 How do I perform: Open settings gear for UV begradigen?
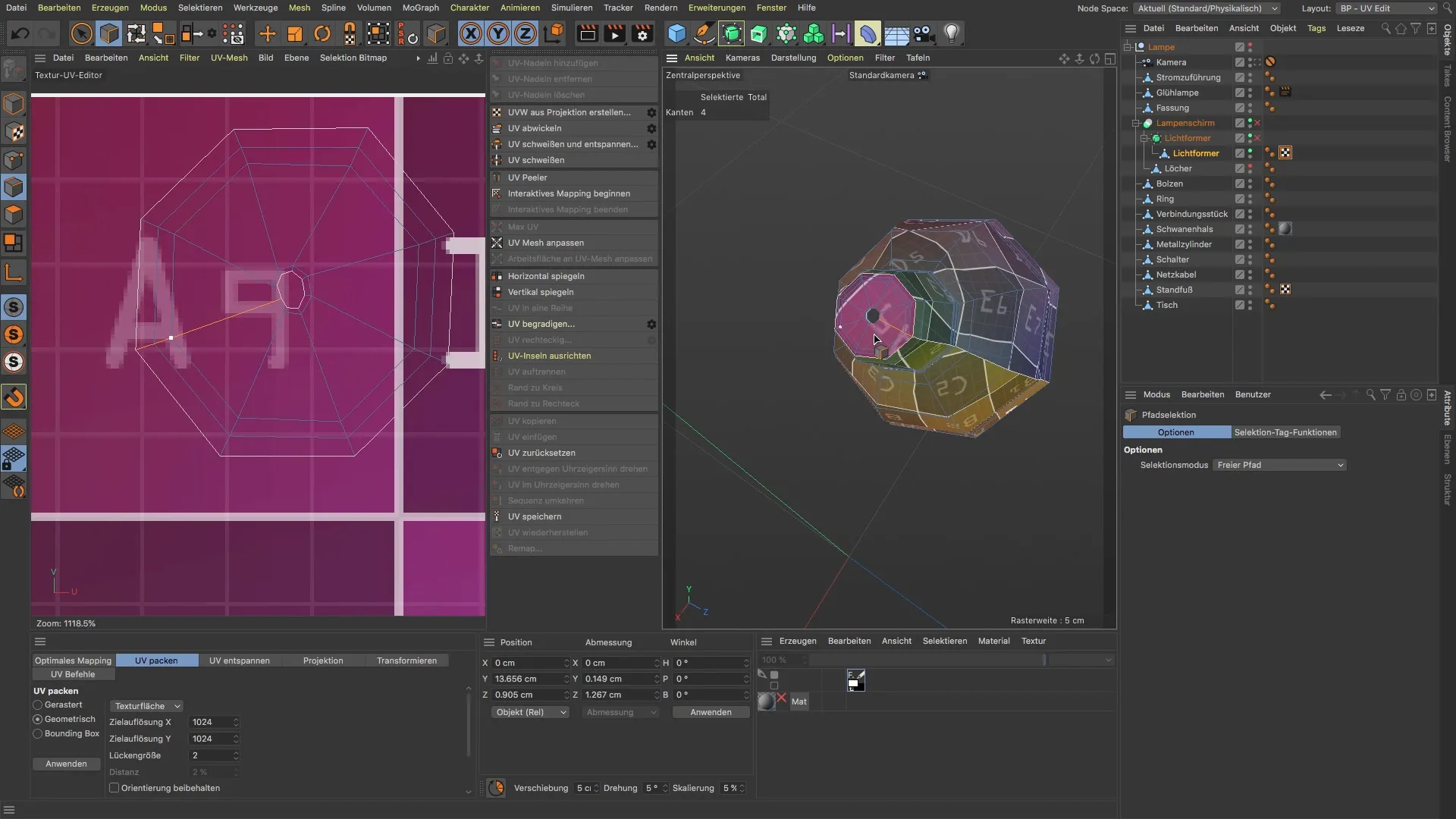(x=651, y=324)
